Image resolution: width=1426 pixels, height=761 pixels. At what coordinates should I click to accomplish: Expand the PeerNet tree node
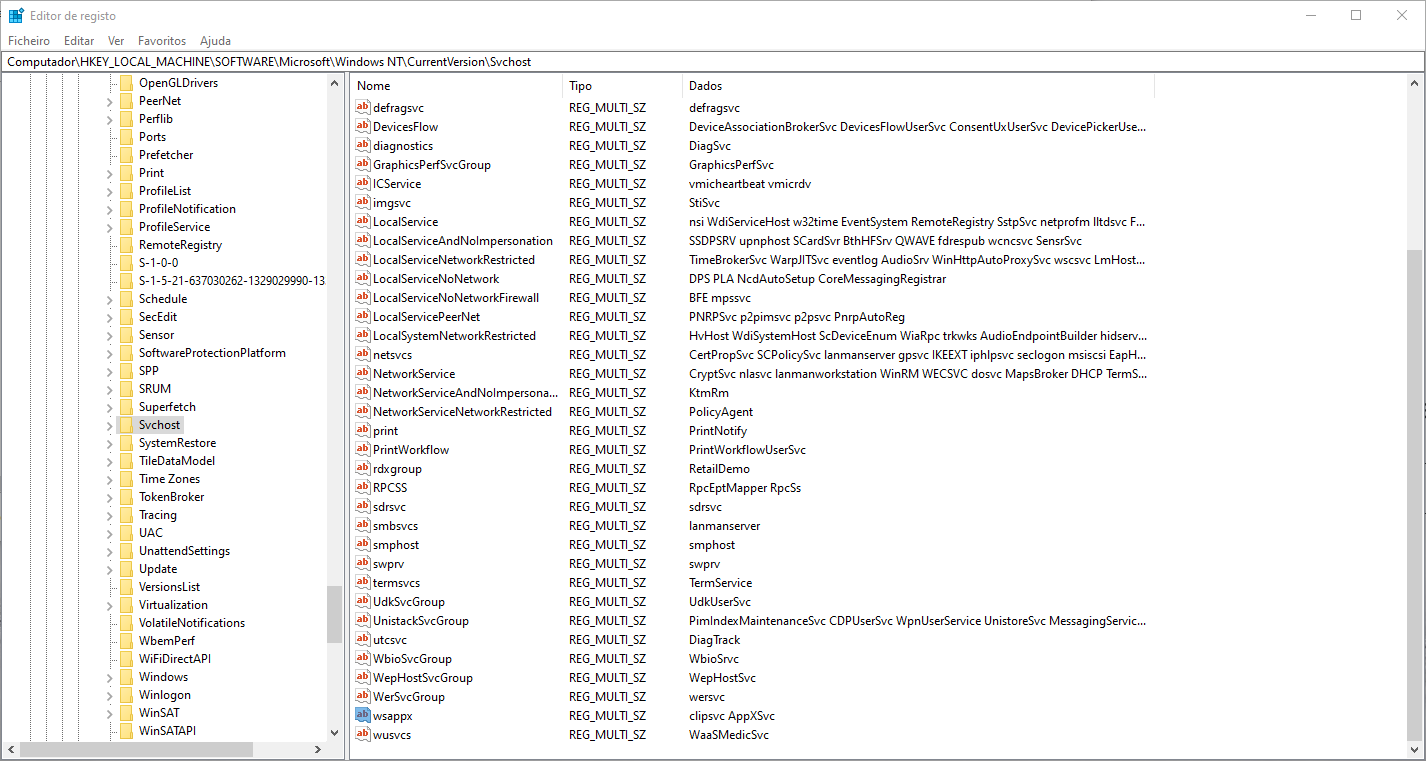click(x=109, y=101)
